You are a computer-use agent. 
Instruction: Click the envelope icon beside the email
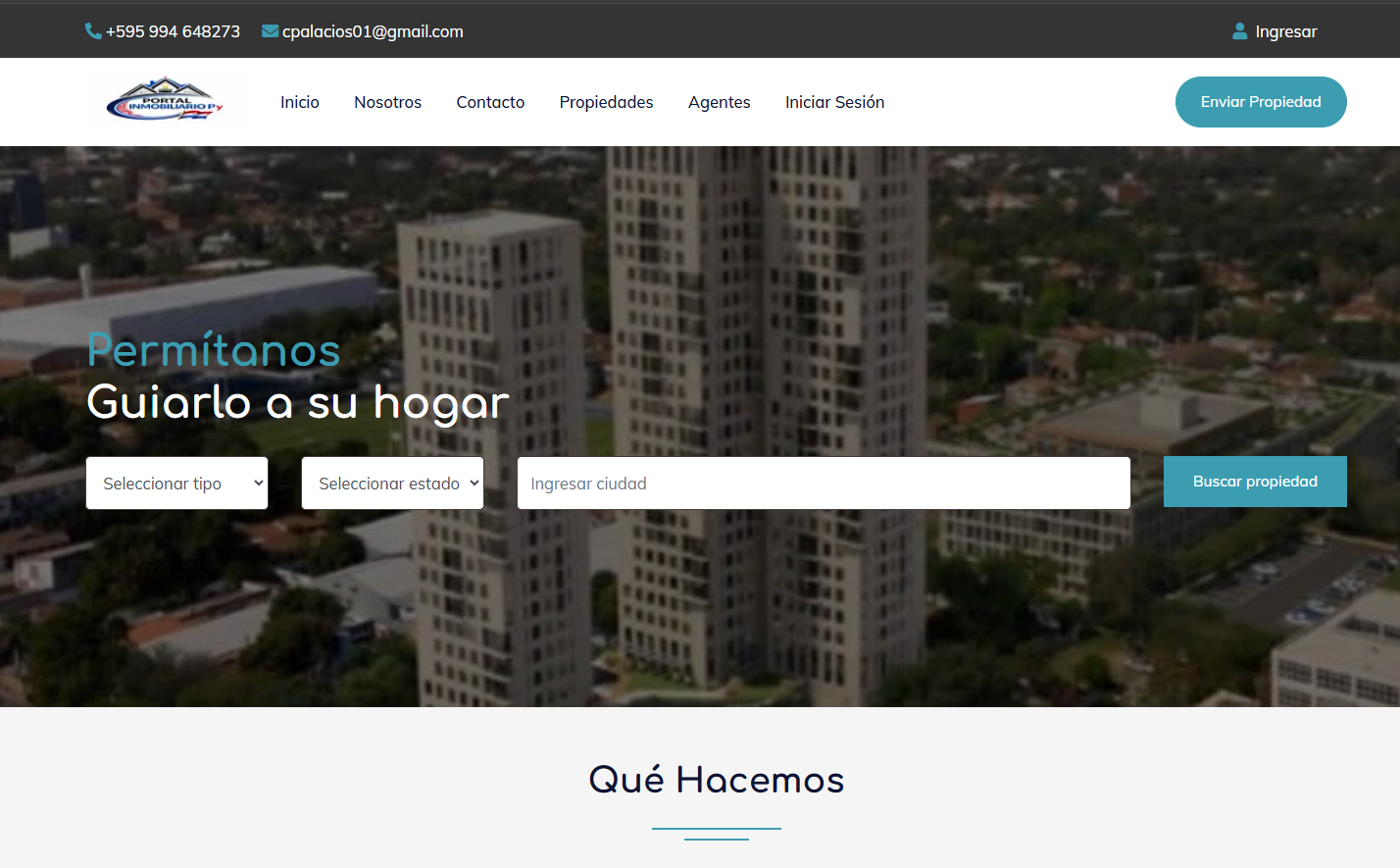270,31
